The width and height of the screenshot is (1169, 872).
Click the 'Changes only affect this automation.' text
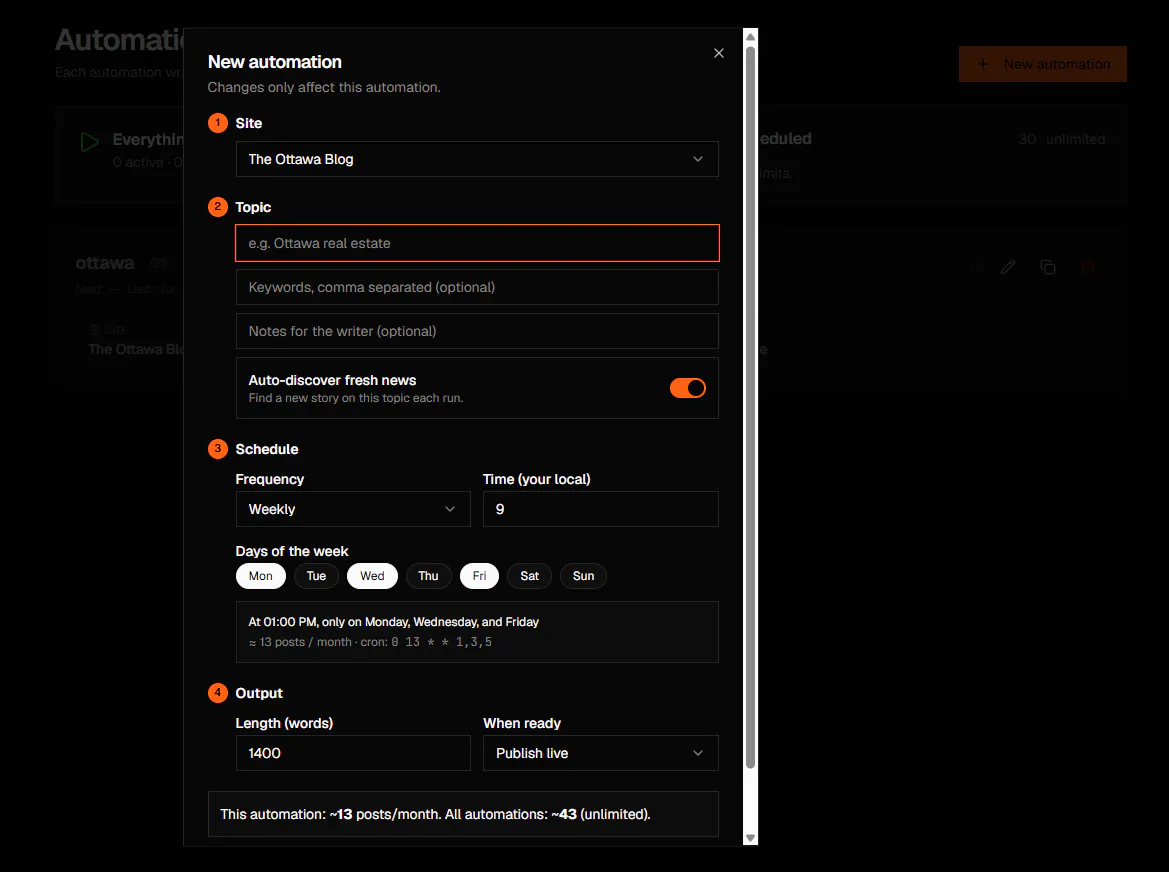click(324, 87)
